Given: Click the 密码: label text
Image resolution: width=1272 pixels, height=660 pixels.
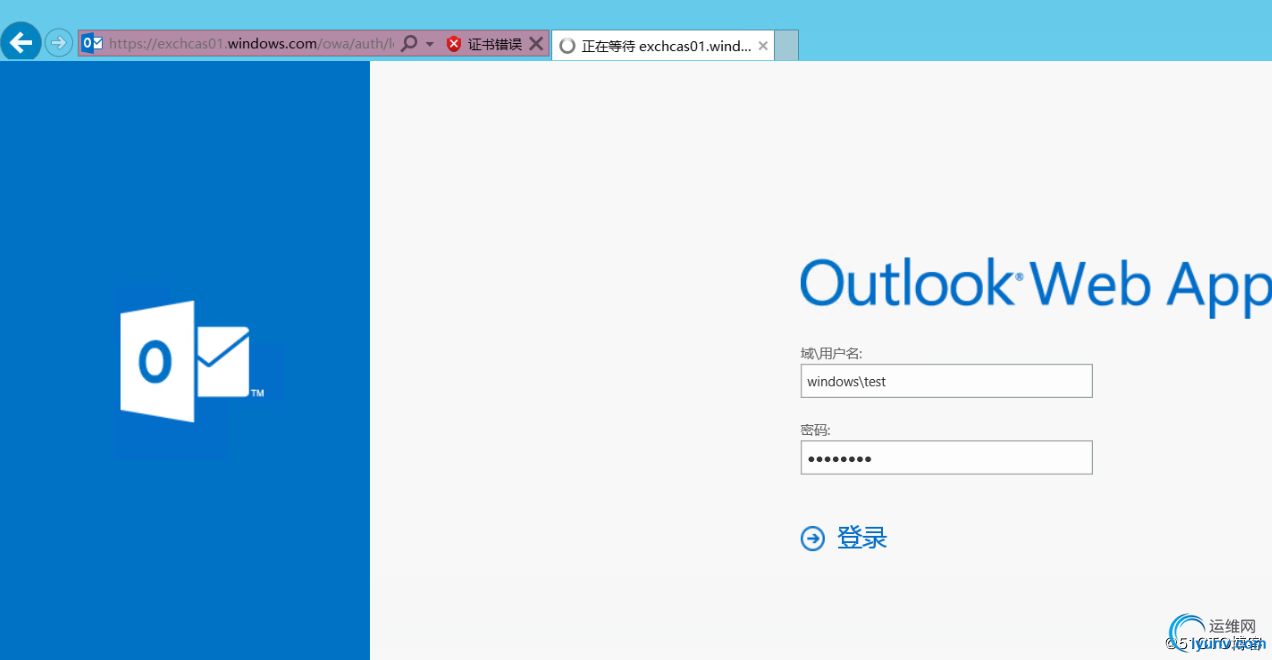Looking at the screenshot, I should tap(815, 430).
